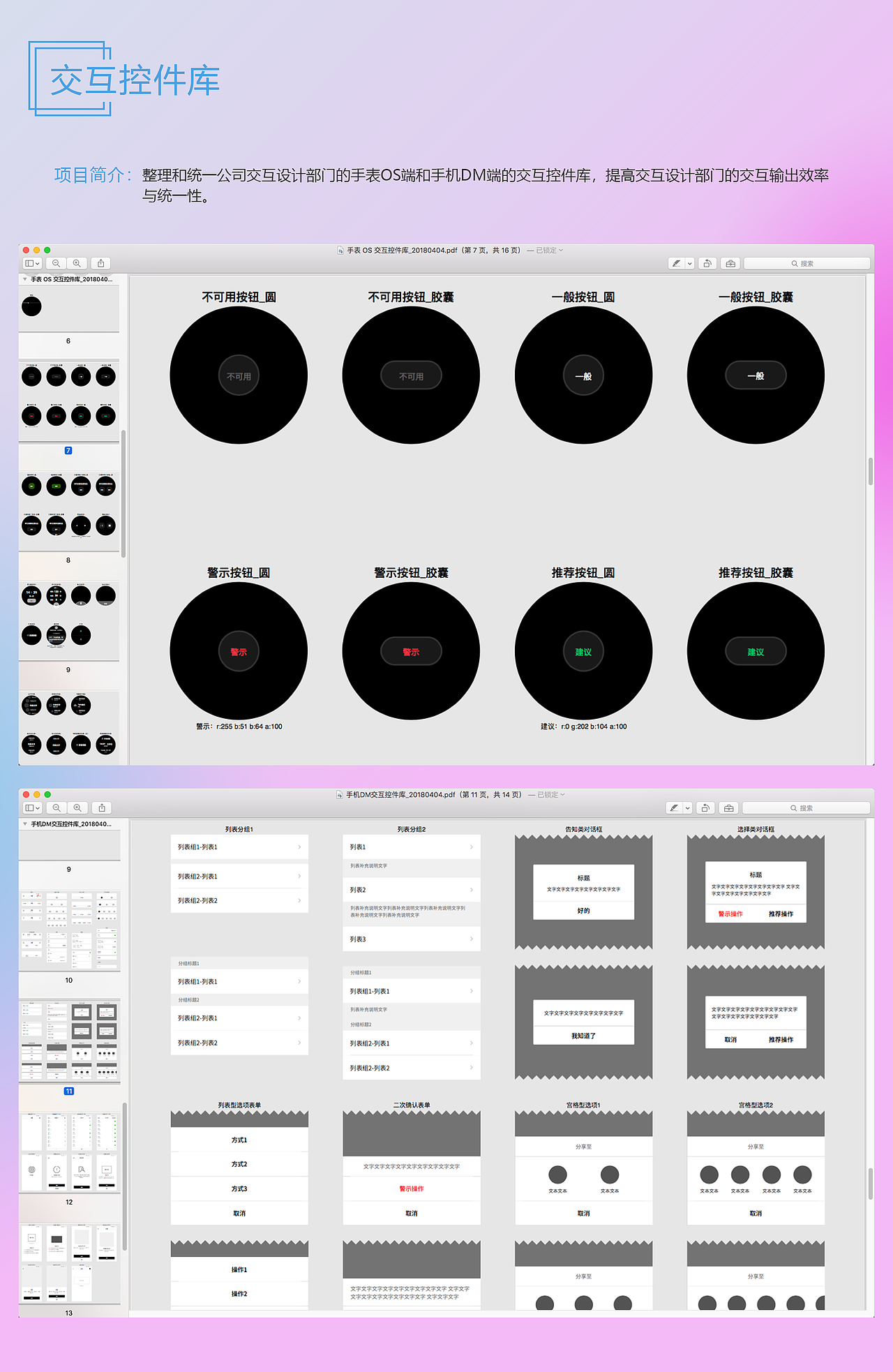Click capsule 不可用 button on watch page
Viewport: 893px width, 1372px height.
(x=411, y=375)
